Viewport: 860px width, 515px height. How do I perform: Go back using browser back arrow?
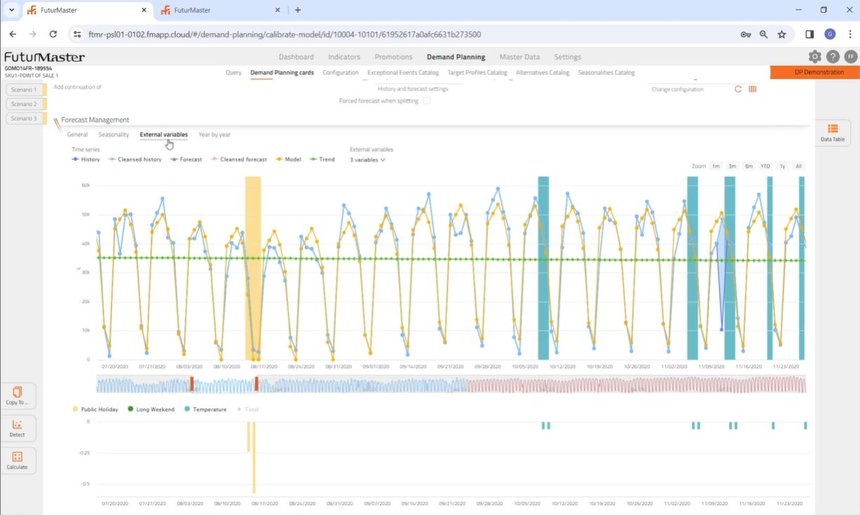coord(13,34)
